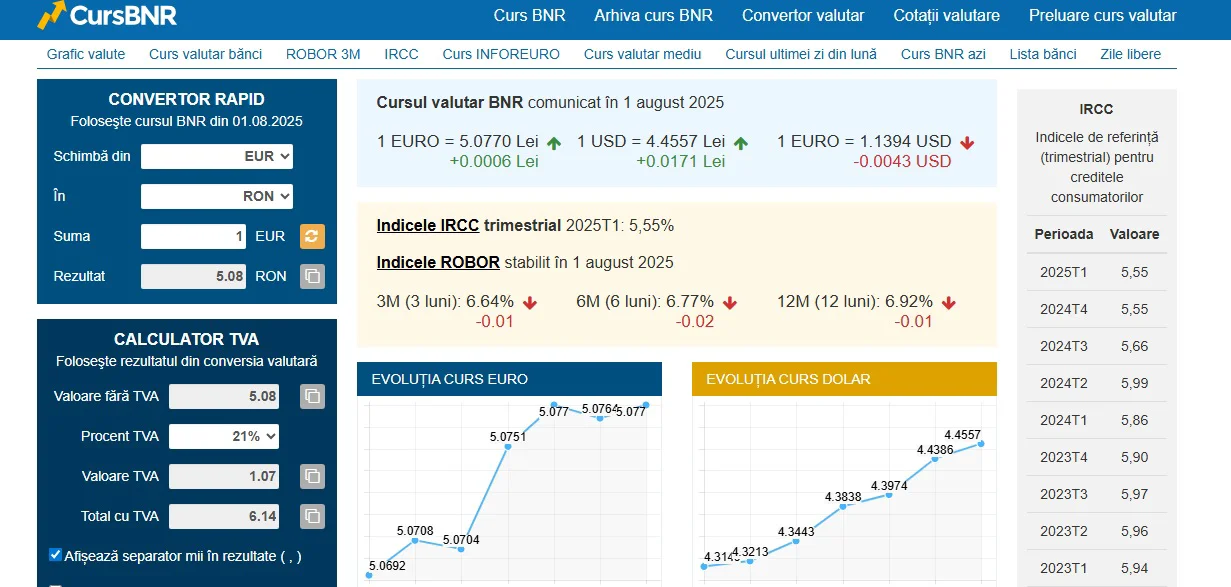Screen dimensions: 1231x587
Task: Click the 5.0751 point on euro chart
Action: (508, 447)
